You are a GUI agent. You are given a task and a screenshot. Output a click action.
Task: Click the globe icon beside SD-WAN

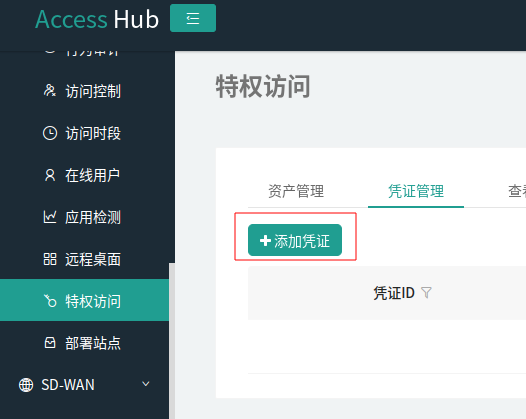coord(26,385)
